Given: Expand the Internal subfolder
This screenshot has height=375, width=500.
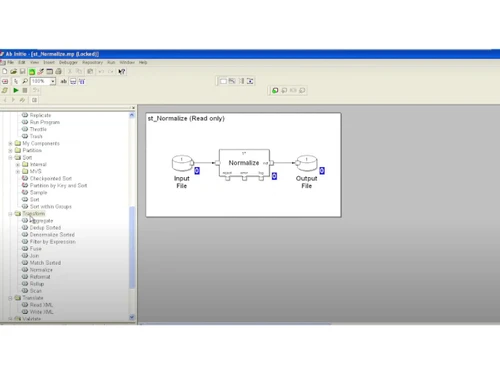Looking at the screenshot, I should 18,164.
